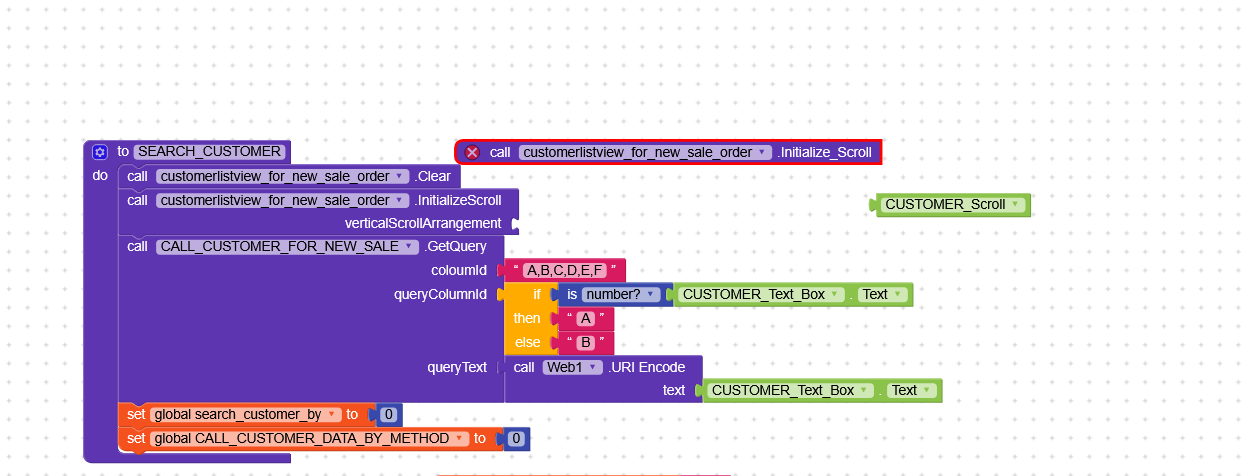
Task: Select the .GetQuery call block label
Action: 456,246
